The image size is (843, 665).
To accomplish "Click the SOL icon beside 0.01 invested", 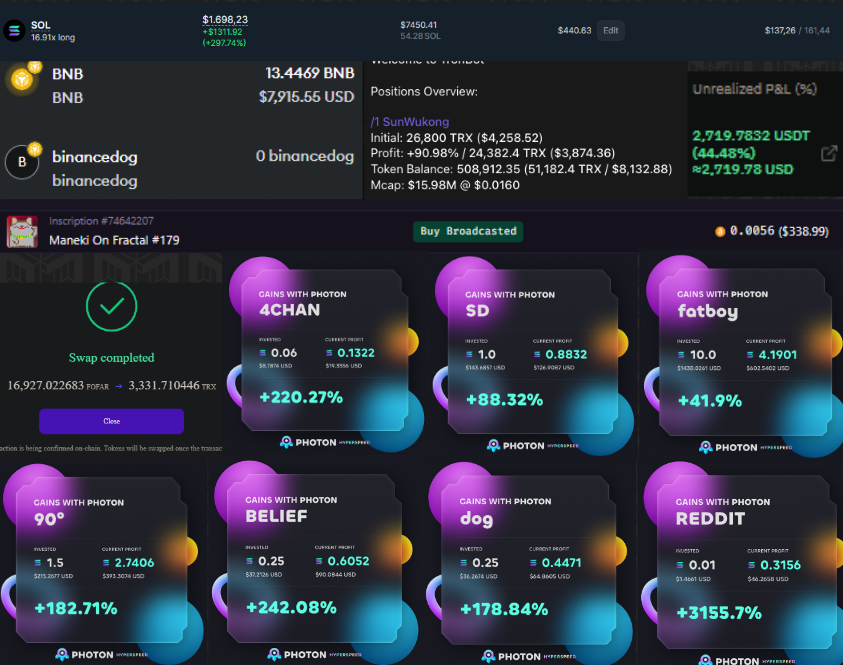I will [x=680, y=565].
